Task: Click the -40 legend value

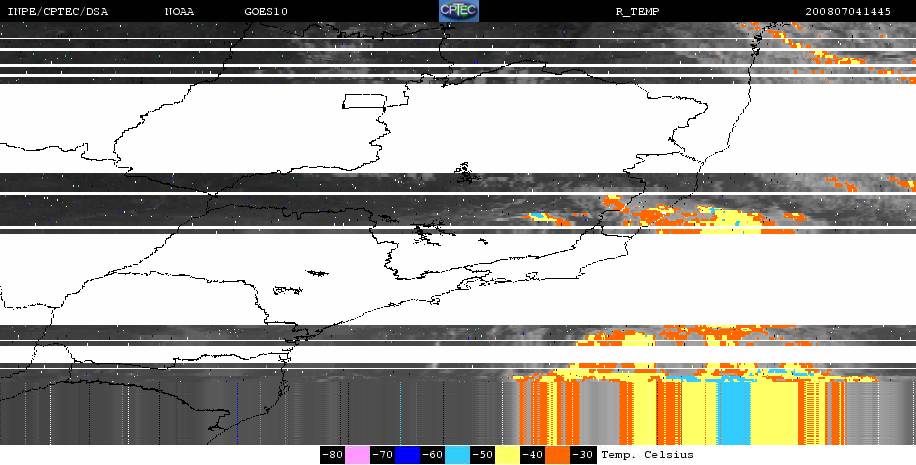Action: 533,455
